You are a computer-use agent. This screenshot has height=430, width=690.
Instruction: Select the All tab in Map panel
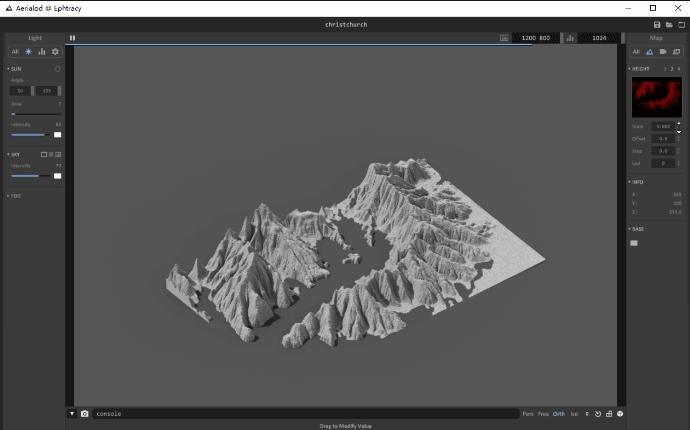(x=636, y=51)
